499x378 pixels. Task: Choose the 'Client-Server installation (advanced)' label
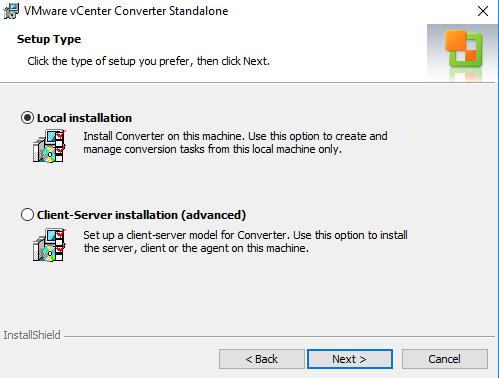coord(141,215)
